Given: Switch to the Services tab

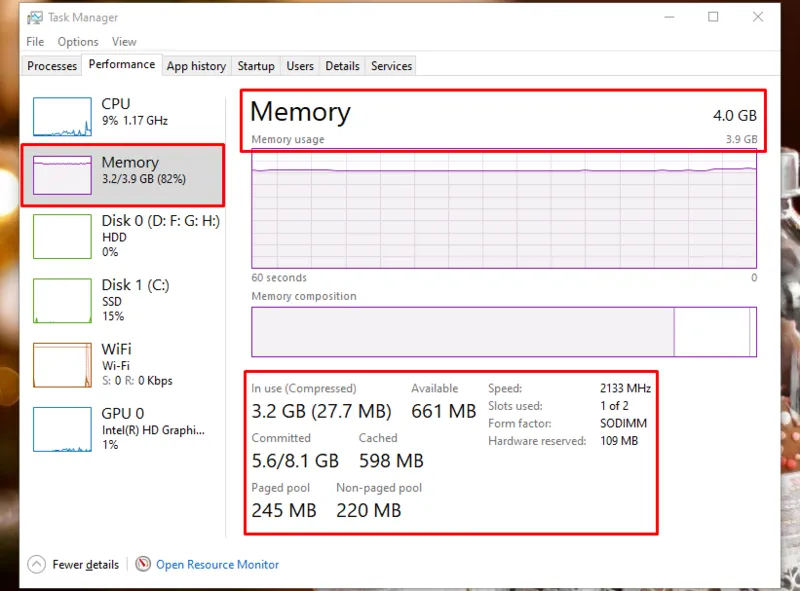Looking at the screenshot, I should (x=391, y=66).
